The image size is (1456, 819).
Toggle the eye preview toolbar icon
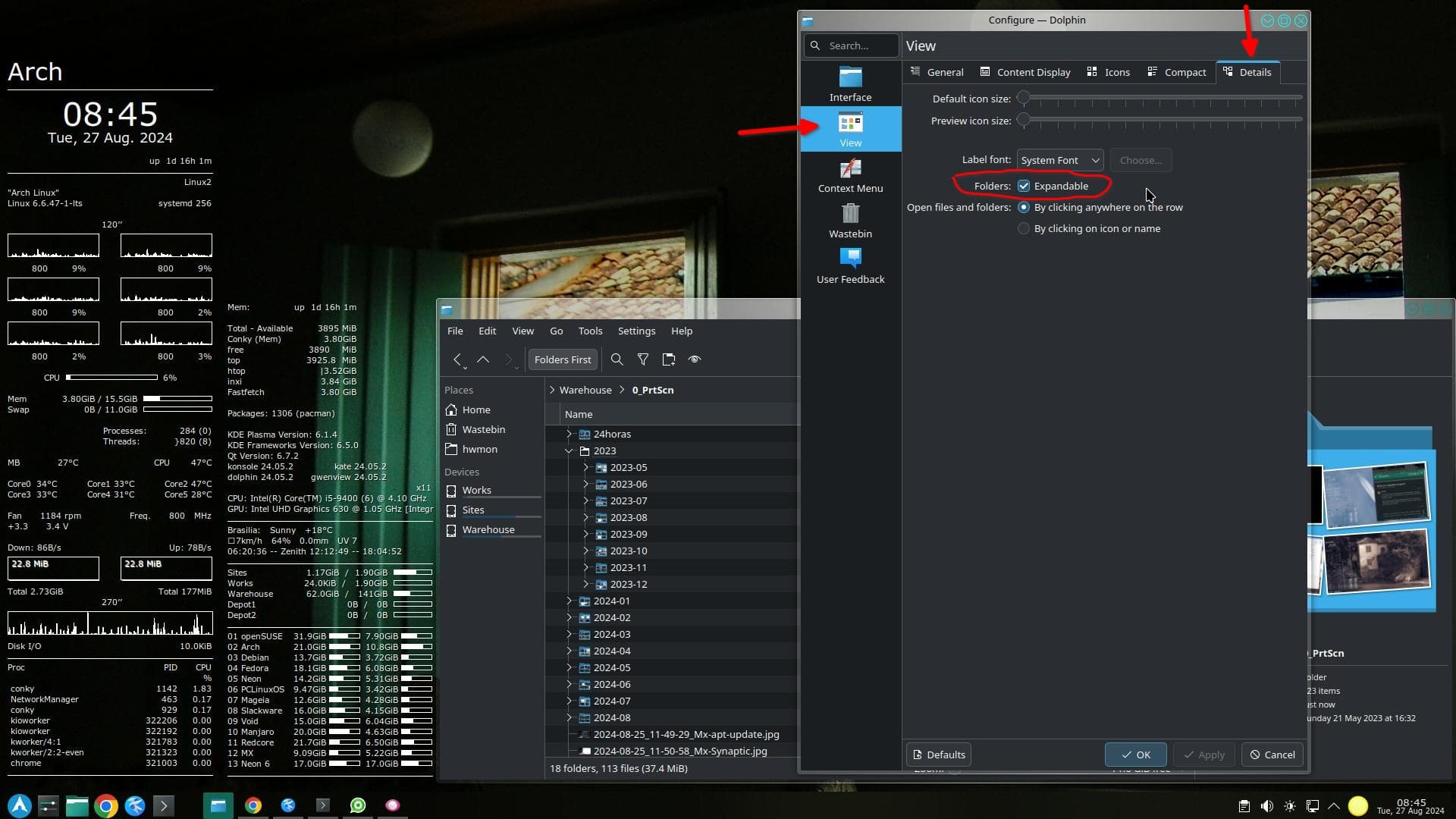(x=694, y=359)
